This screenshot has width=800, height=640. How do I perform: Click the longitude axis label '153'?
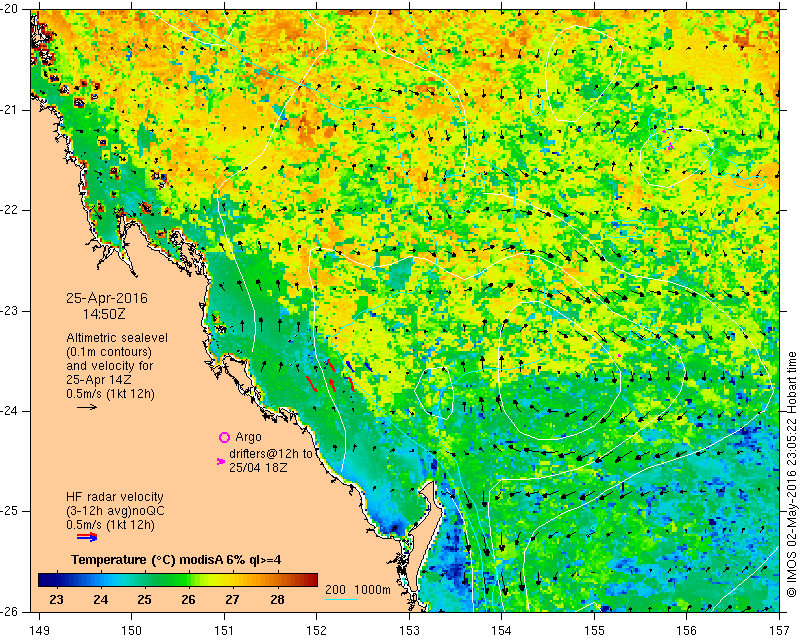[409, 631]
